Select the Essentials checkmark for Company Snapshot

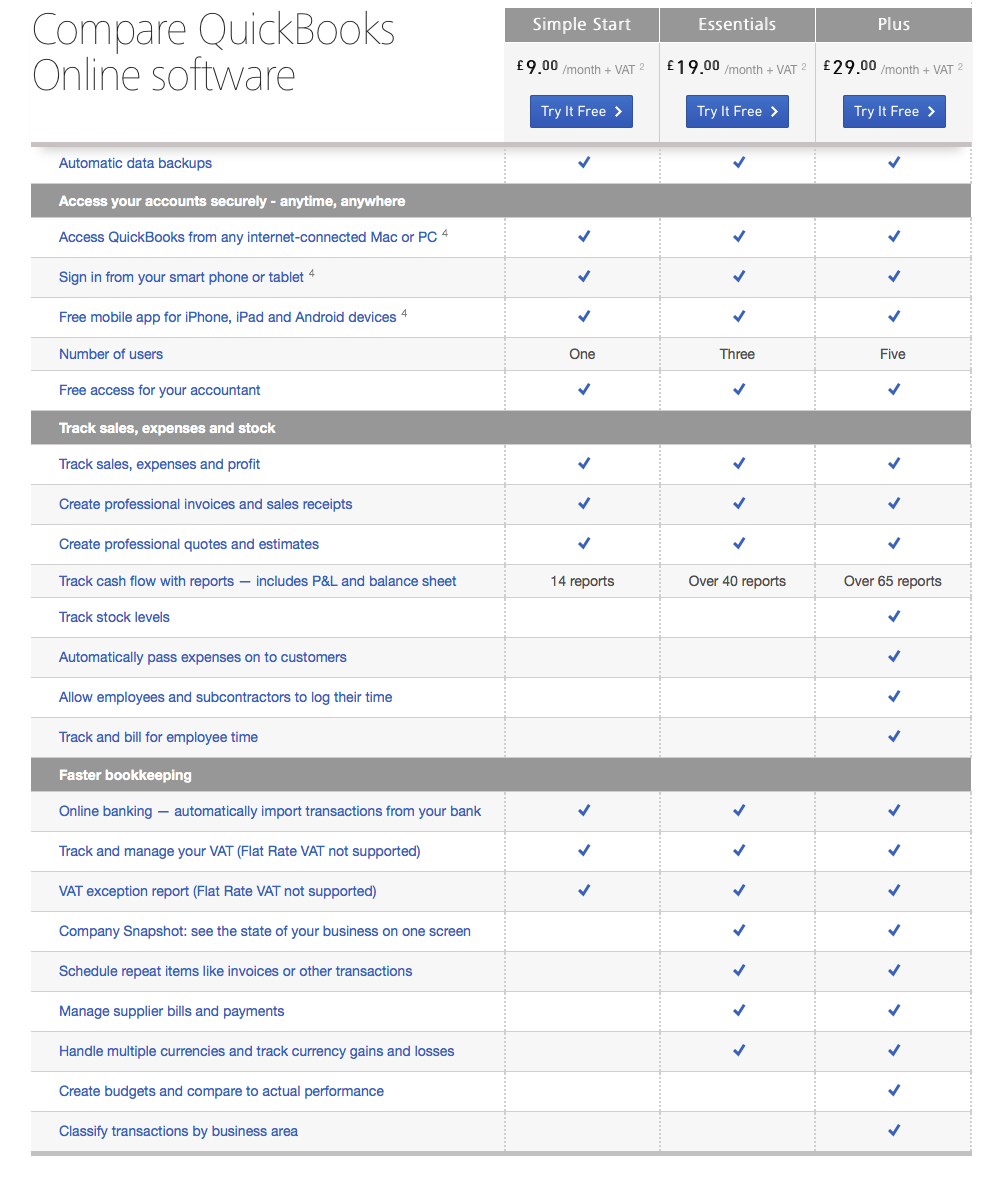click(738, 931)
